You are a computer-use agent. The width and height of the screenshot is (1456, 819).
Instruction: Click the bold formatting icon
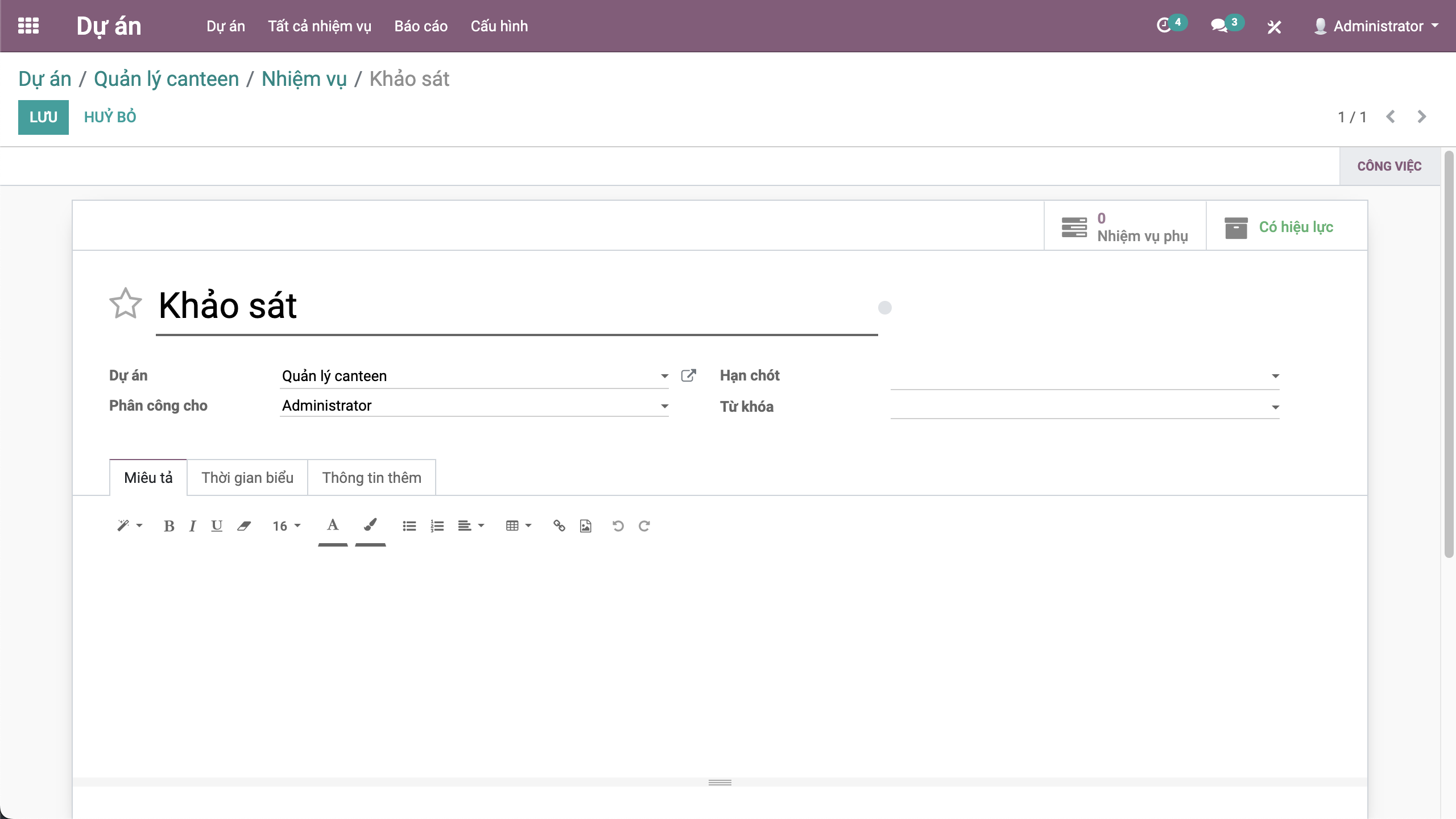[168, 526]
